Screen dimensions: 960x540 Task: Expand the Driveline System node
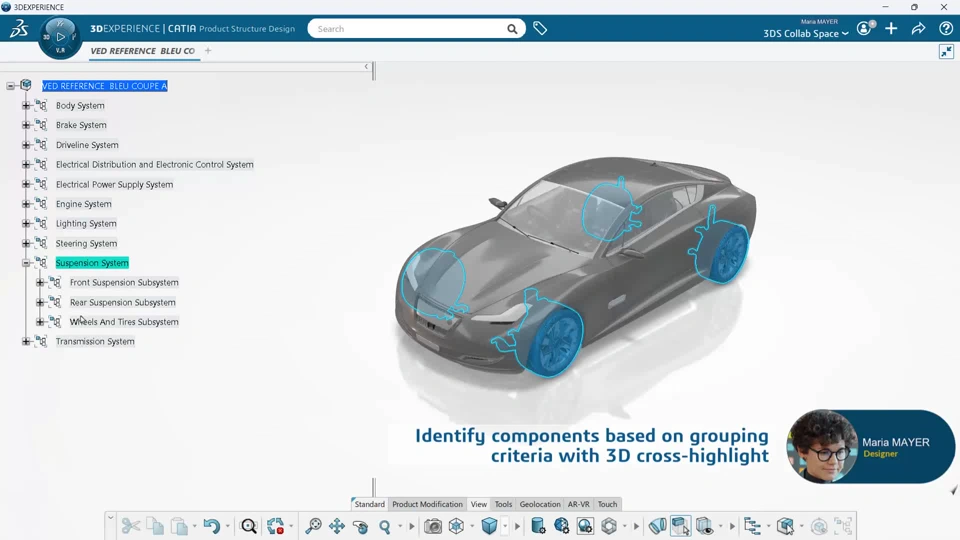(x=26, y=145)
